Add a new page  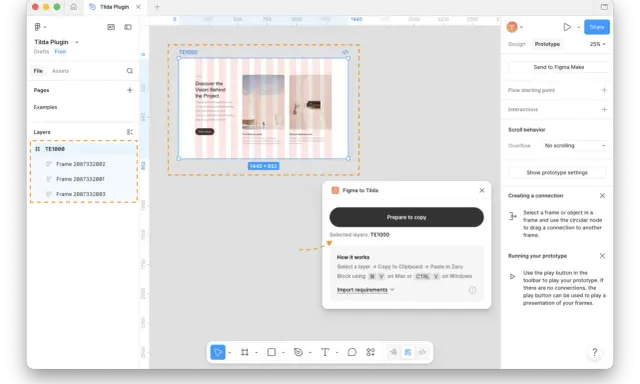130,90
